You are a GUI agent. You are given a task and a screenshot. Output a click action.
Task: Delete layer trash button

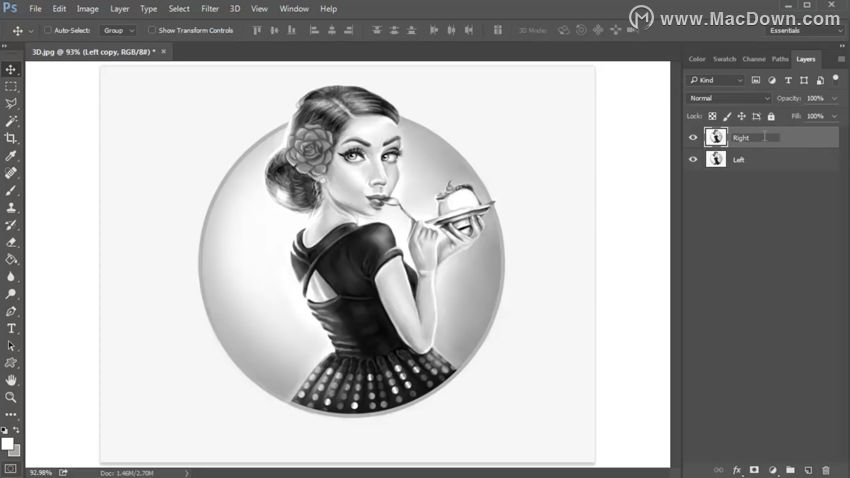[826, 470]
